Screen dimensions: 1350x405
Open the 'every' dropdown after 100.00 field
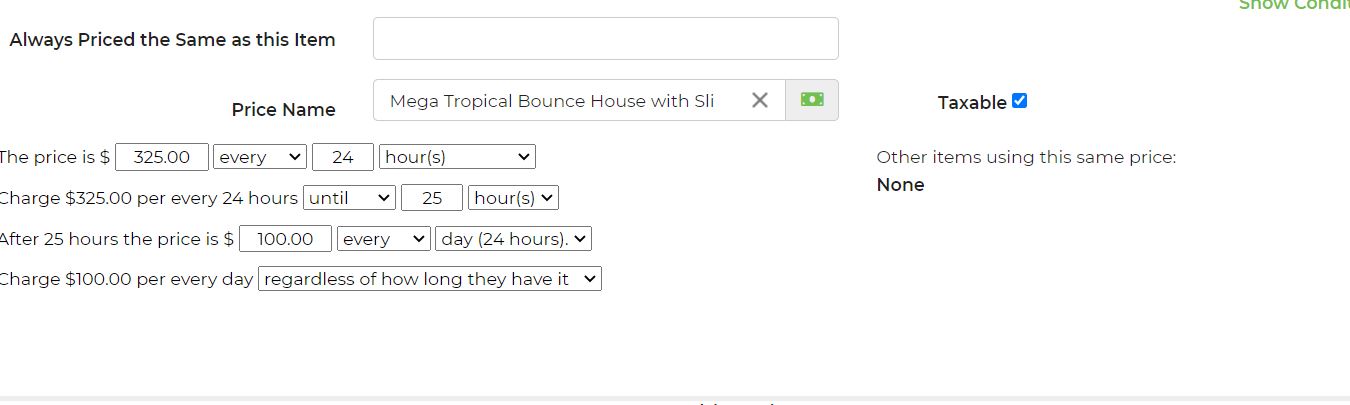tap(383, 239)
